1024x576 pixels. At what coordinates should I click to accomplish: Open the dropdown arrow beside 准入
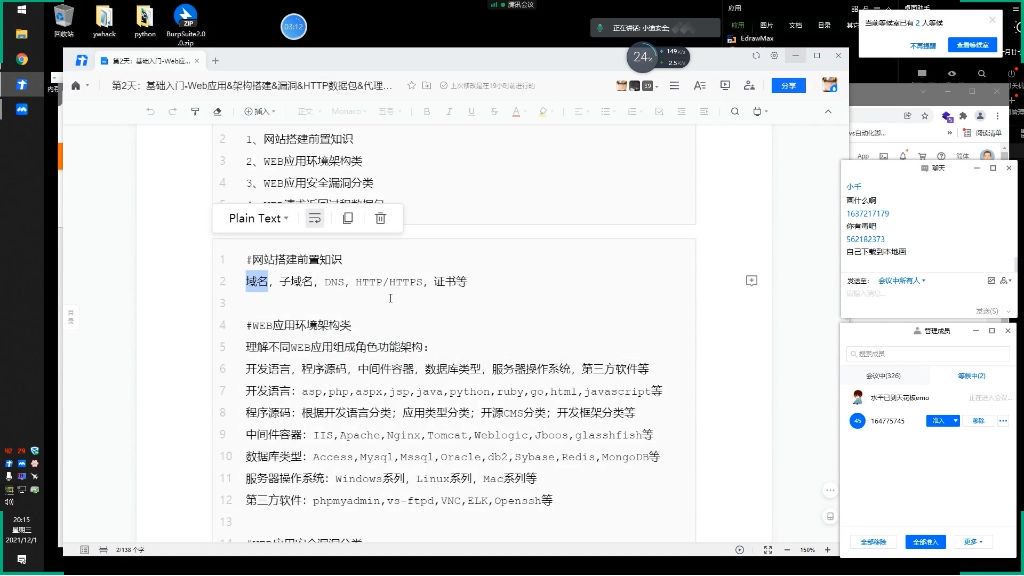(x=955, y=421)
